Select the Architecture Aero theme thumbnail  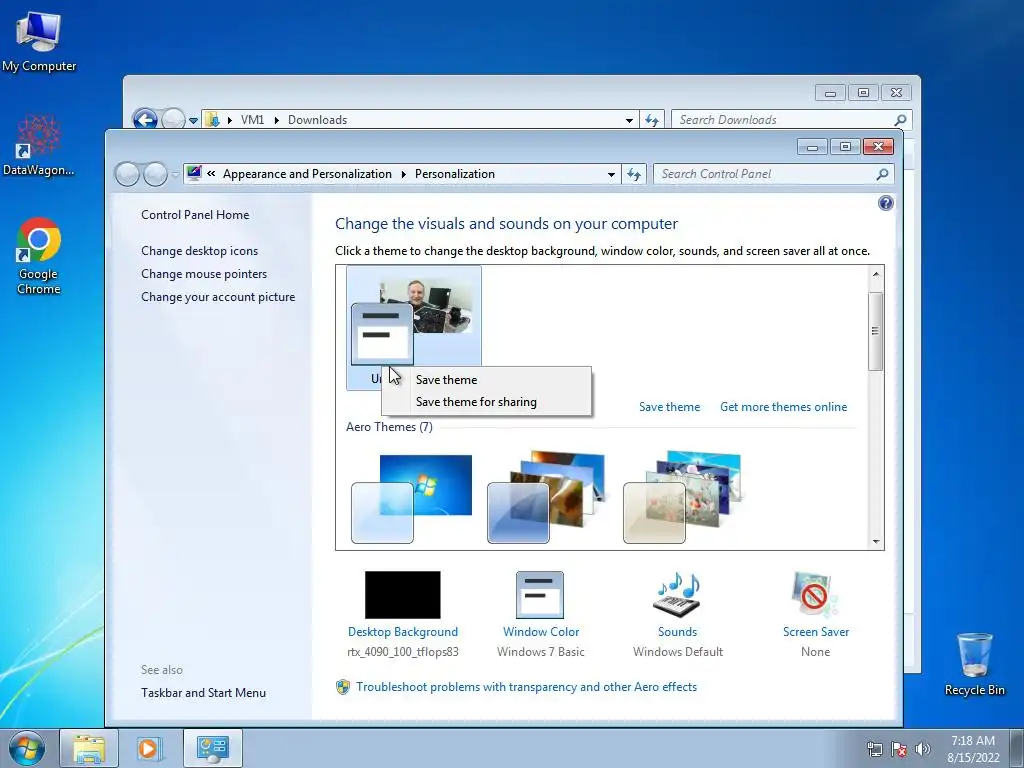click(547, 498)
